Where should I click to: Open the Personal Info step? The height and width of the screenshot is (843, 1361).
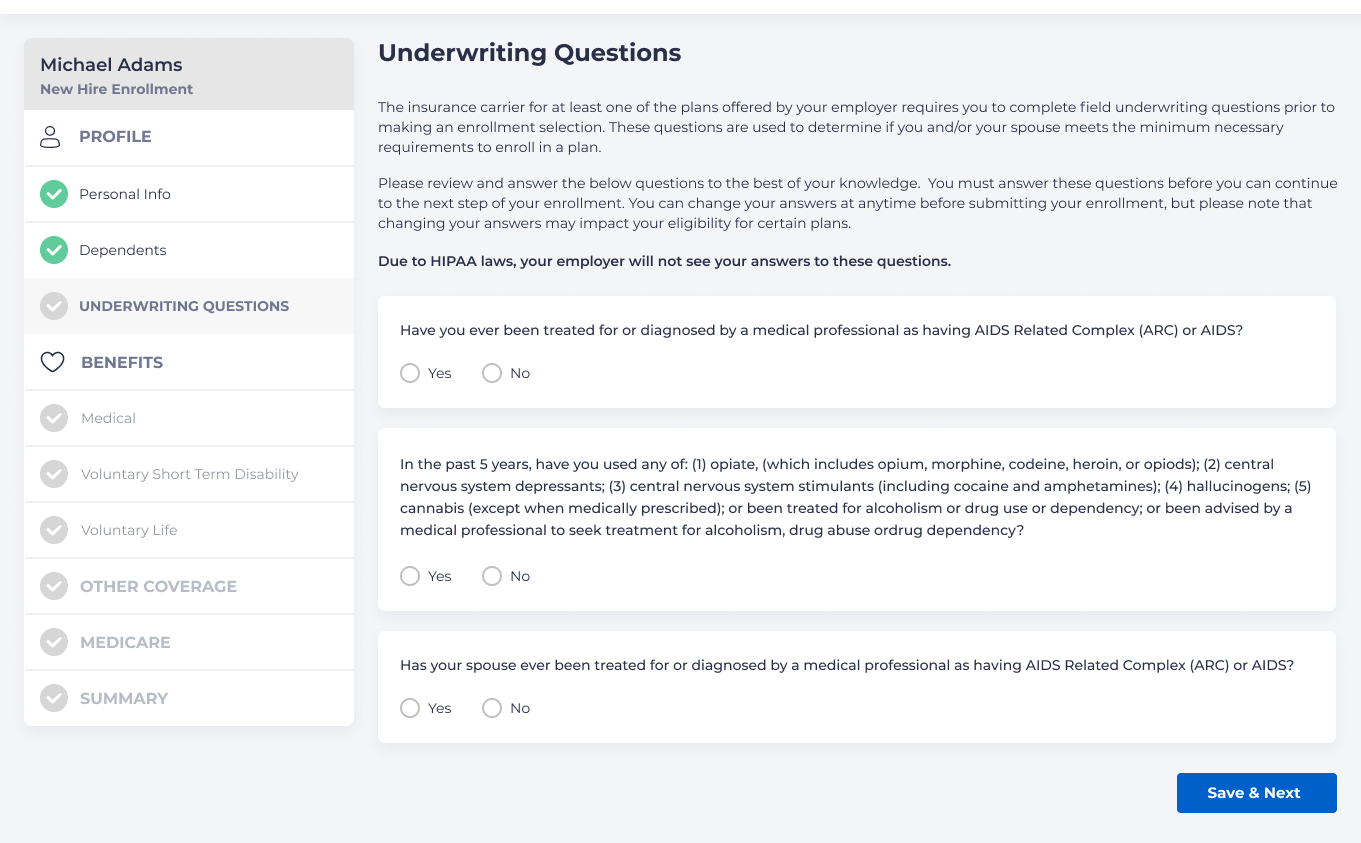coord(125,194)
